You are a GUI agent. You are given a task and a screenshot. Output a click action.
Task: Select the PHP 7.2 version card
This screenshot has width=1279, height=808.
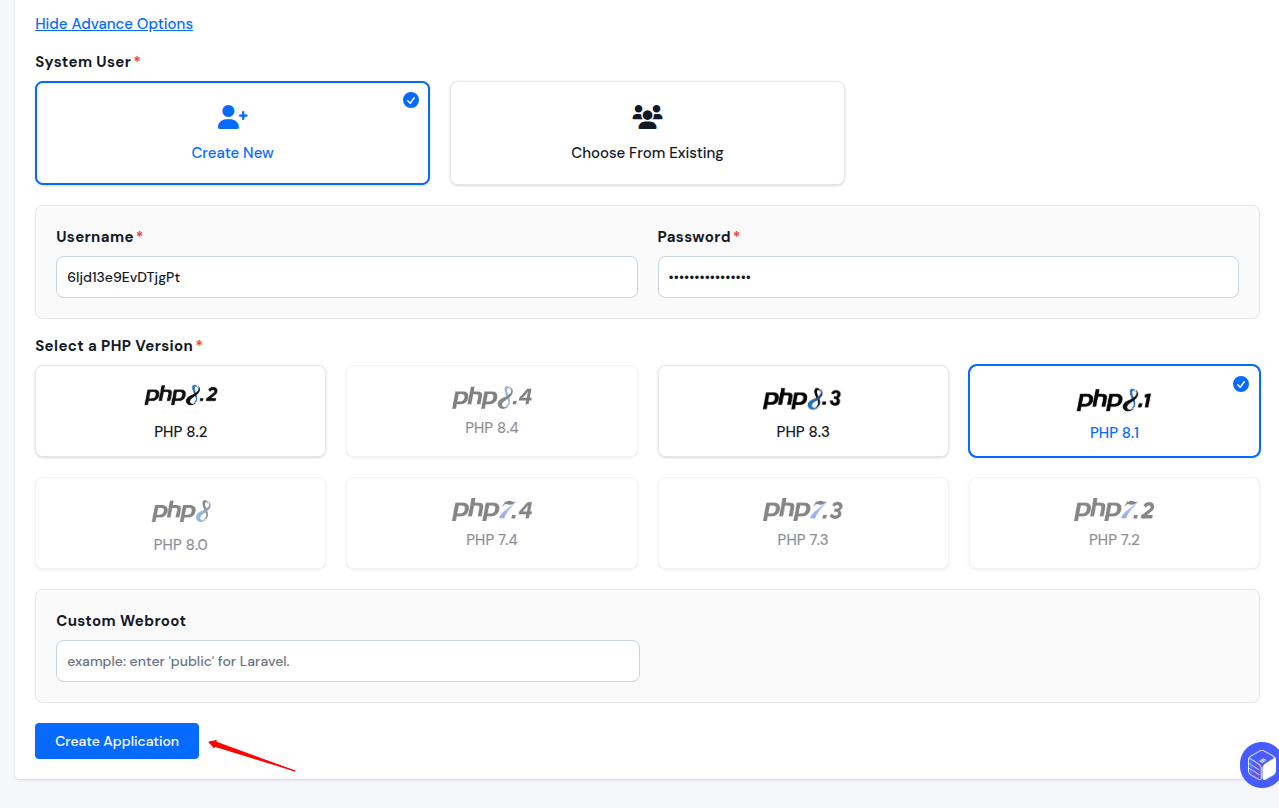point(1114,523)
